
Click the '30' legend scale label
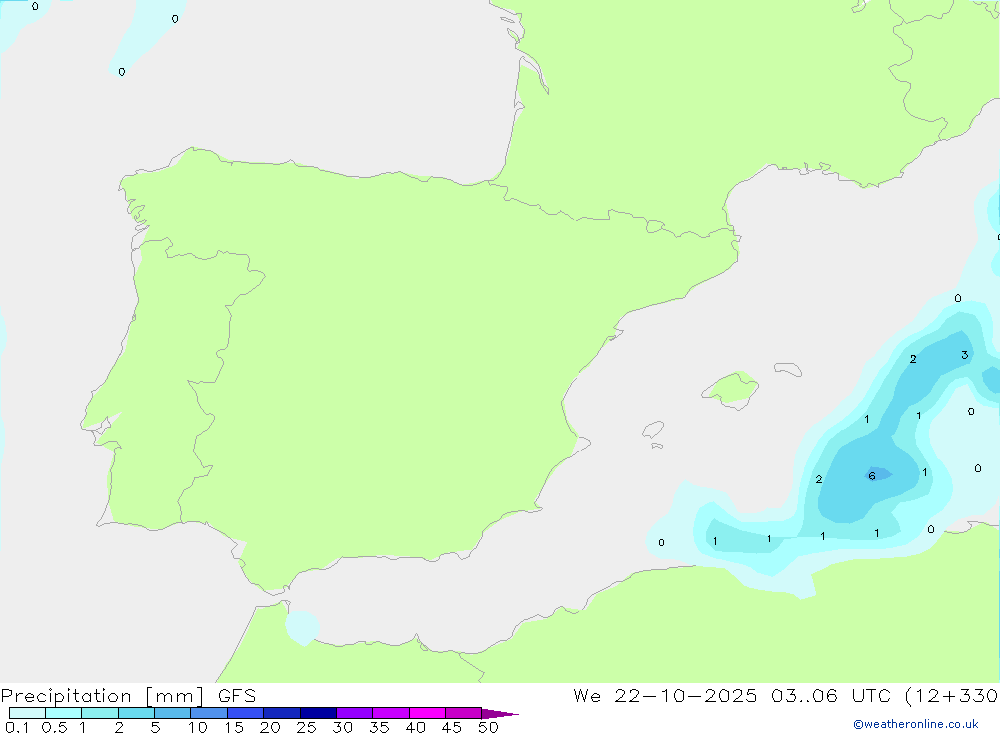point(343,727)
